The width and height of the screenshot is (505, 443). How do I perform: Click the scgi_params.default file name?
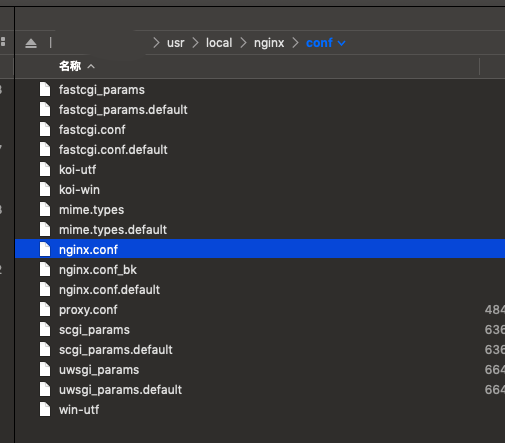point(116,350)
